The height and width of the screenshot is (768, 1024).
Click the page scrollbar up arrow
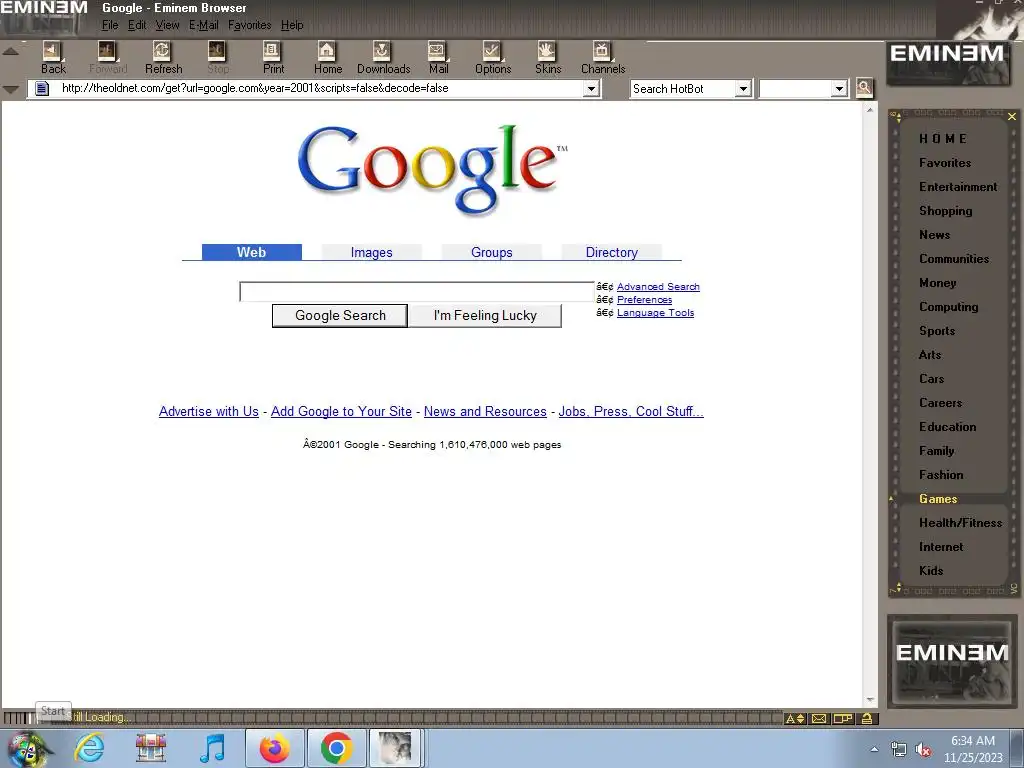click(870, 110)
